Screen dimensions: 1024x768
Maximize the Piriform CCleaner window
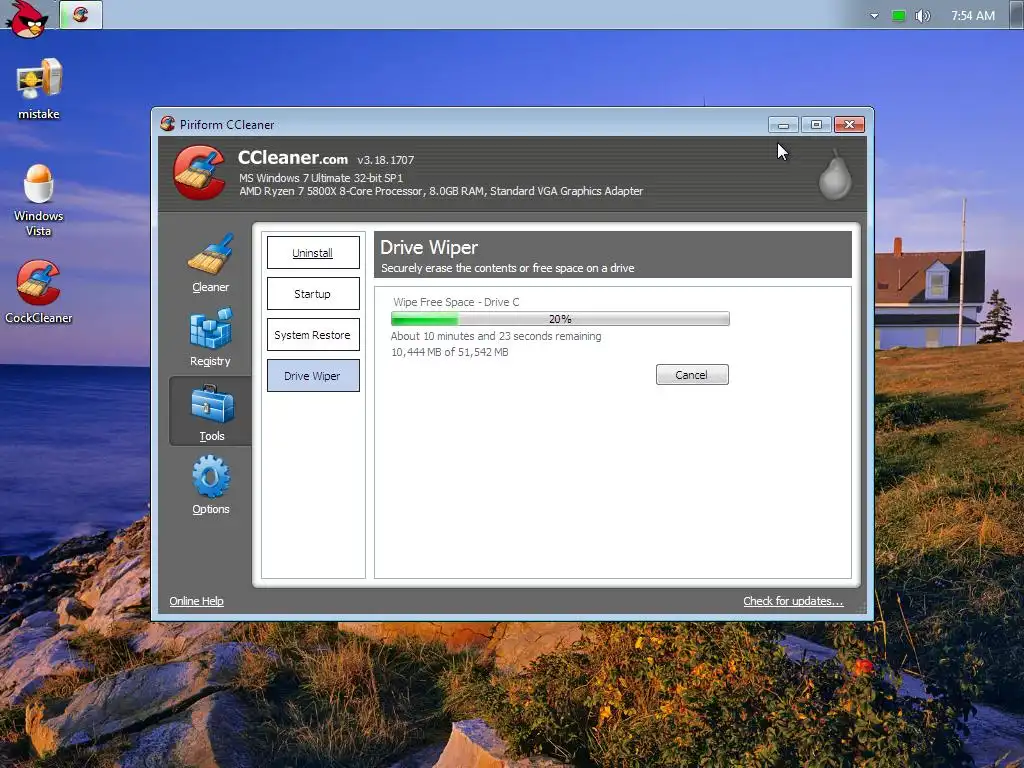pos(816,124)
